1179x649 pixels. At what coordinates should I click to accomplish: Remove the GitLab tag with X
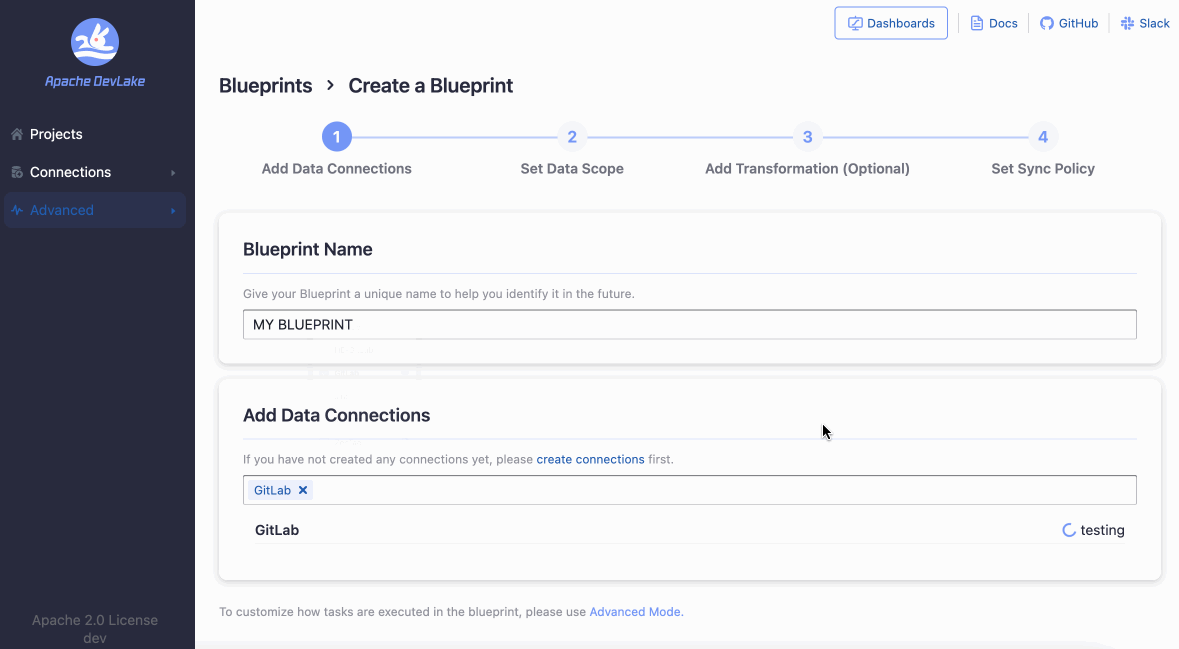pos(303,490)
